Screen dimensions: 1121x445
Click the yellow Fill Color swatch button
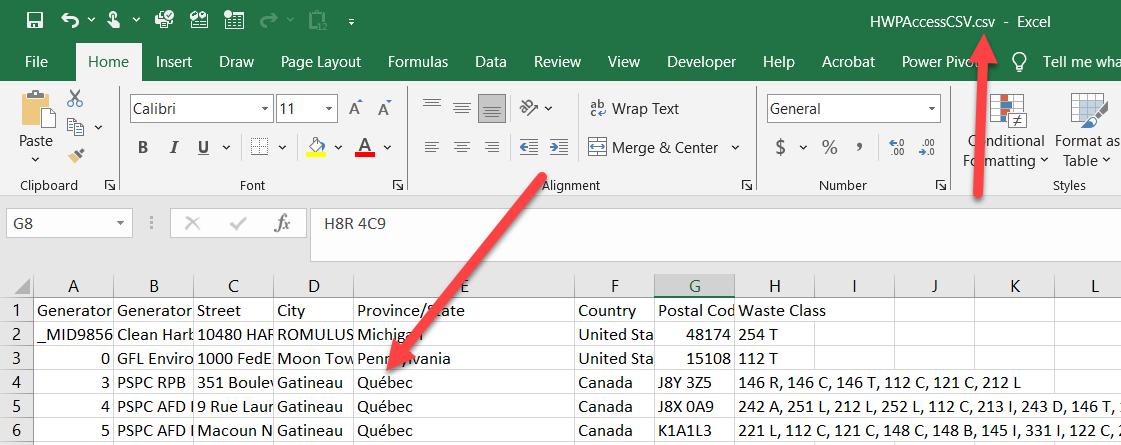[316, 148]
